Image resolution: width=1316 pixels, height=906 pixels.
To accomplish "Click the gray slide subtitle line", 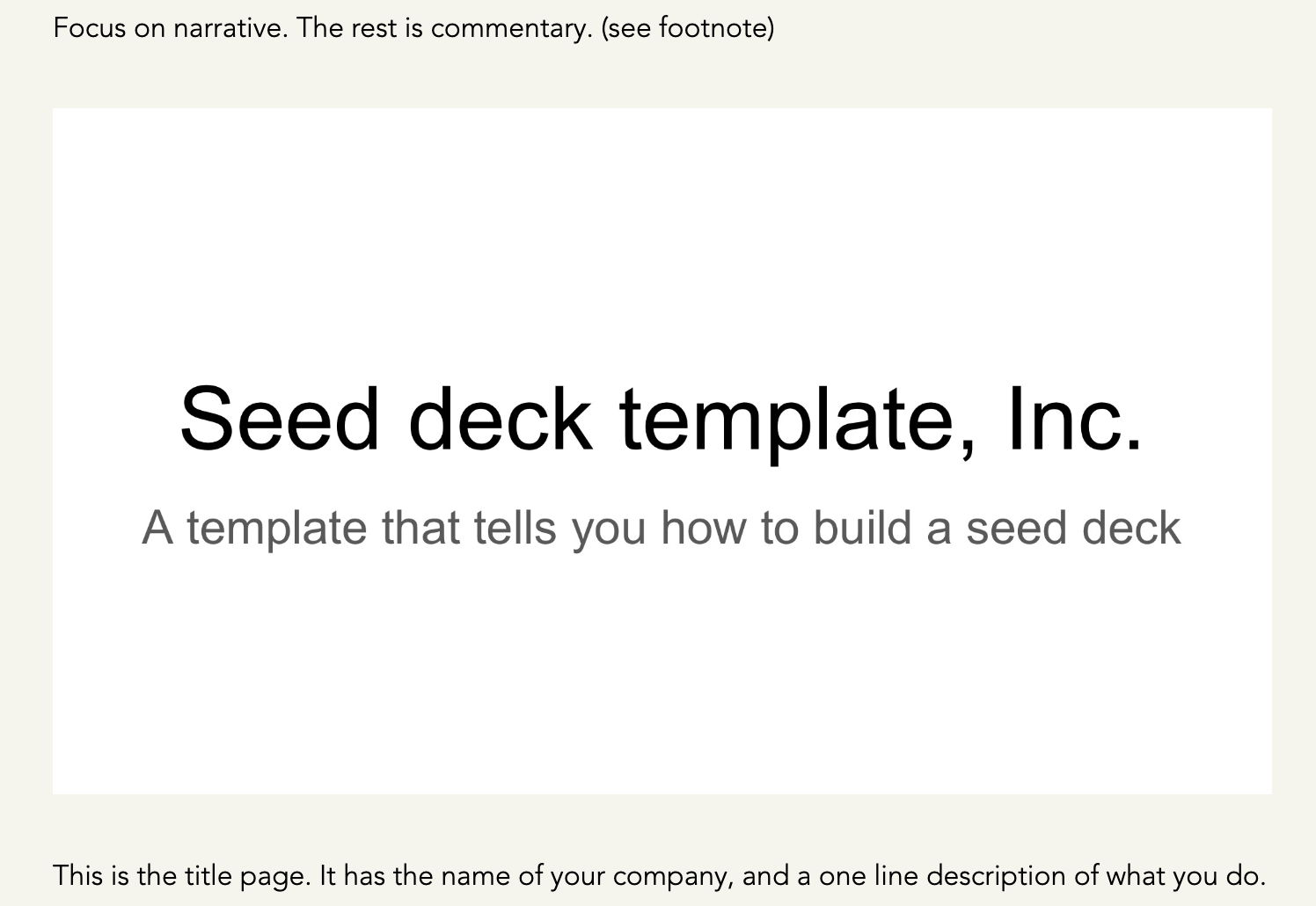I will 662,528.
